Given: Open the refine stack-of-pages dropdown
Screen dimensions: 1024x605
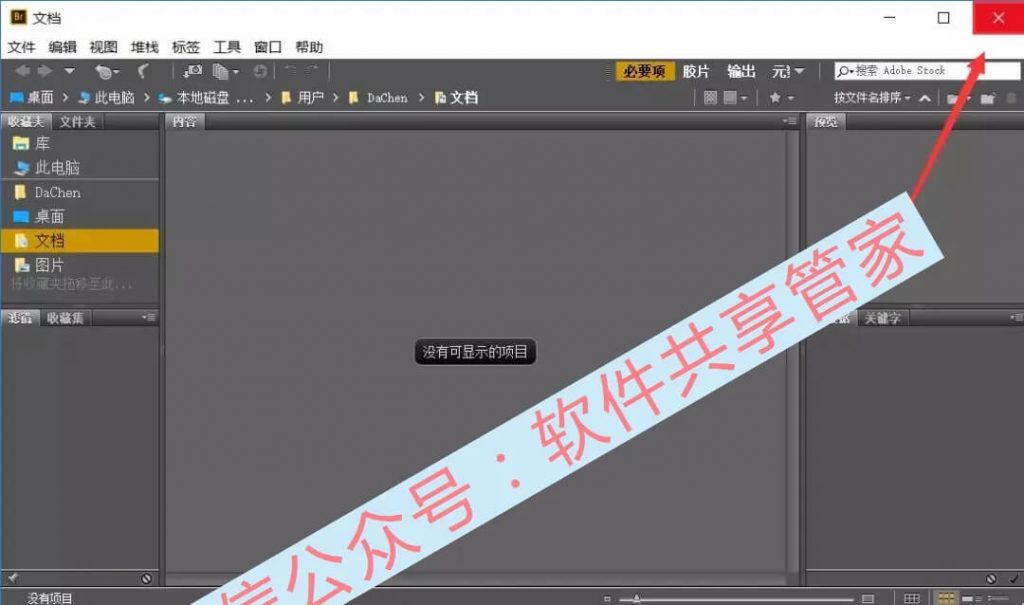Looking at the screenshot, I should pyautogui.click(x=226, y=71).
